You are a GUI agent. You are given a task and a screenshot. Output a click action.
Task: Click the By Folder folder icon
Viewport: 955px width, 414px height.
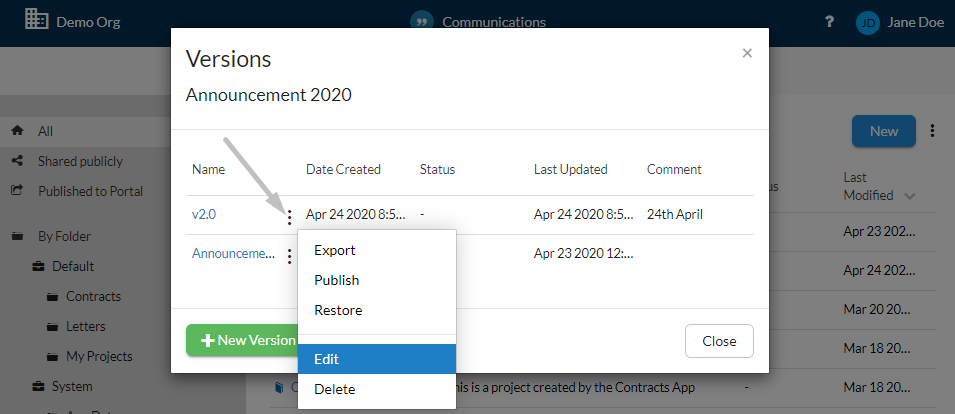pos(18,236)
